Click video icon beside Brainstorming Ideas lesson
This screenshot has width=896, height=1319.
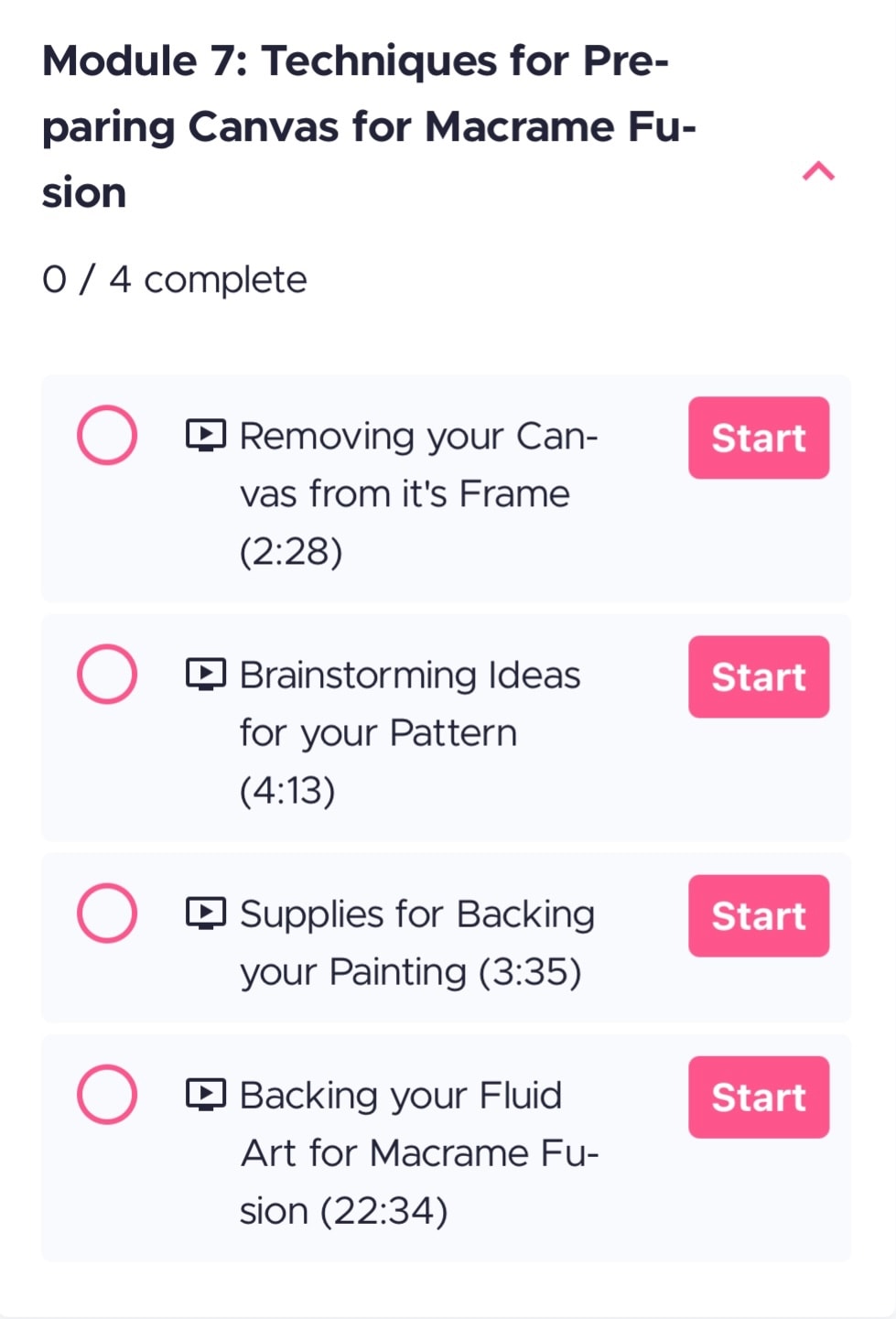(x=206, y=675)
